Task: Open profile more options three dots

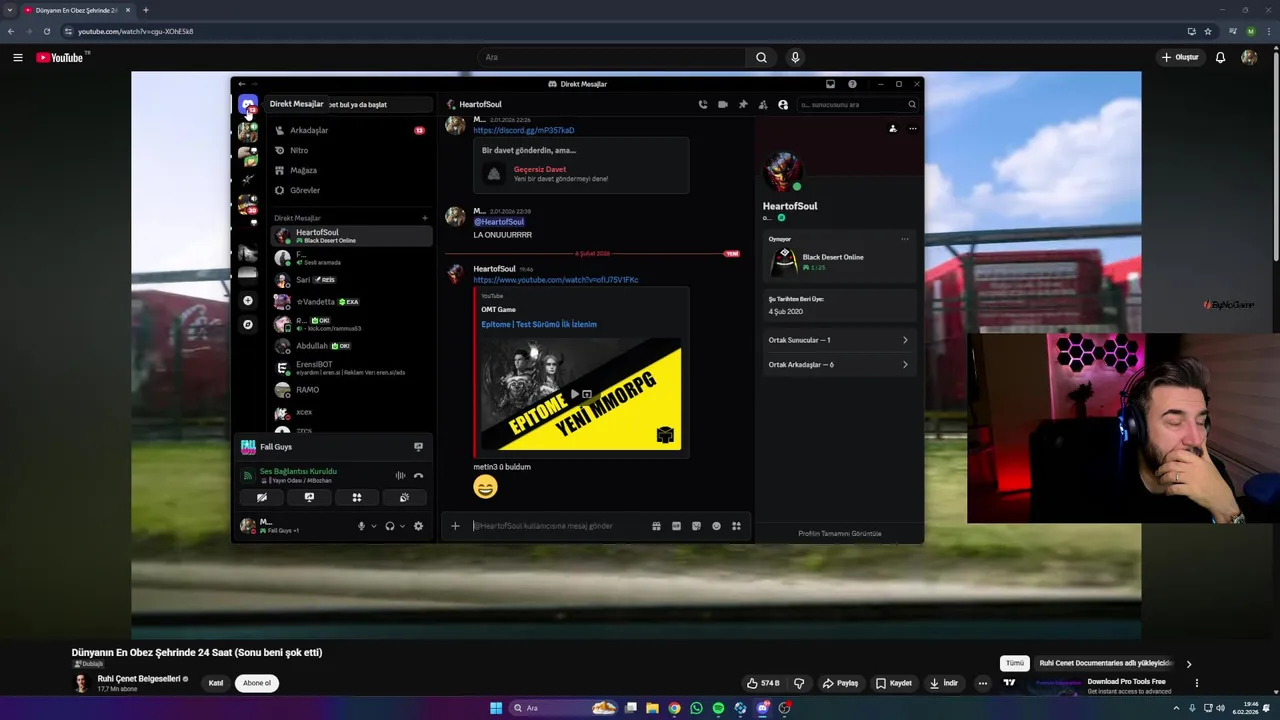Action: [912, 129]
